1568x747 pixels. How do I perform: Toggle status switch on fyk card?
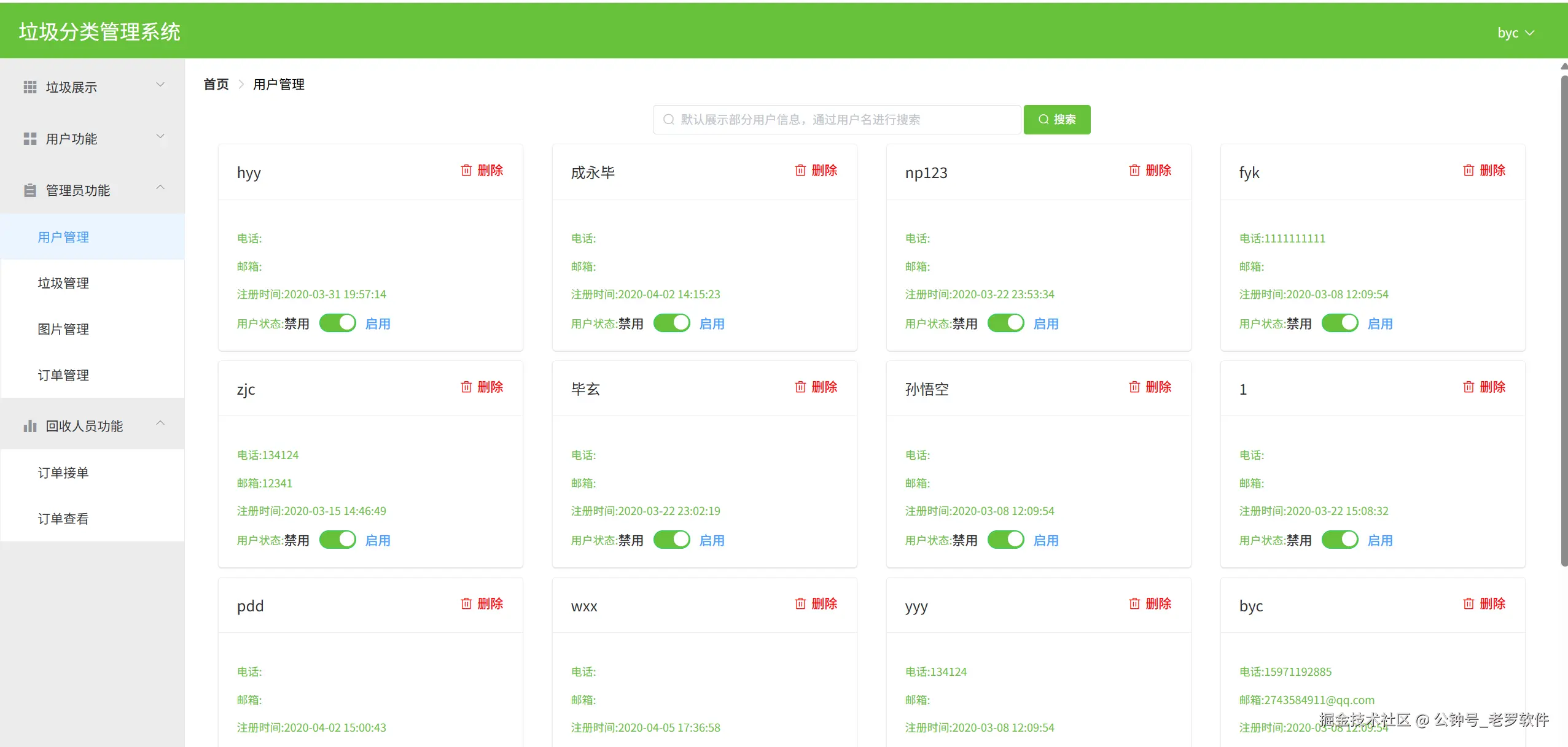click(1340, 323)
